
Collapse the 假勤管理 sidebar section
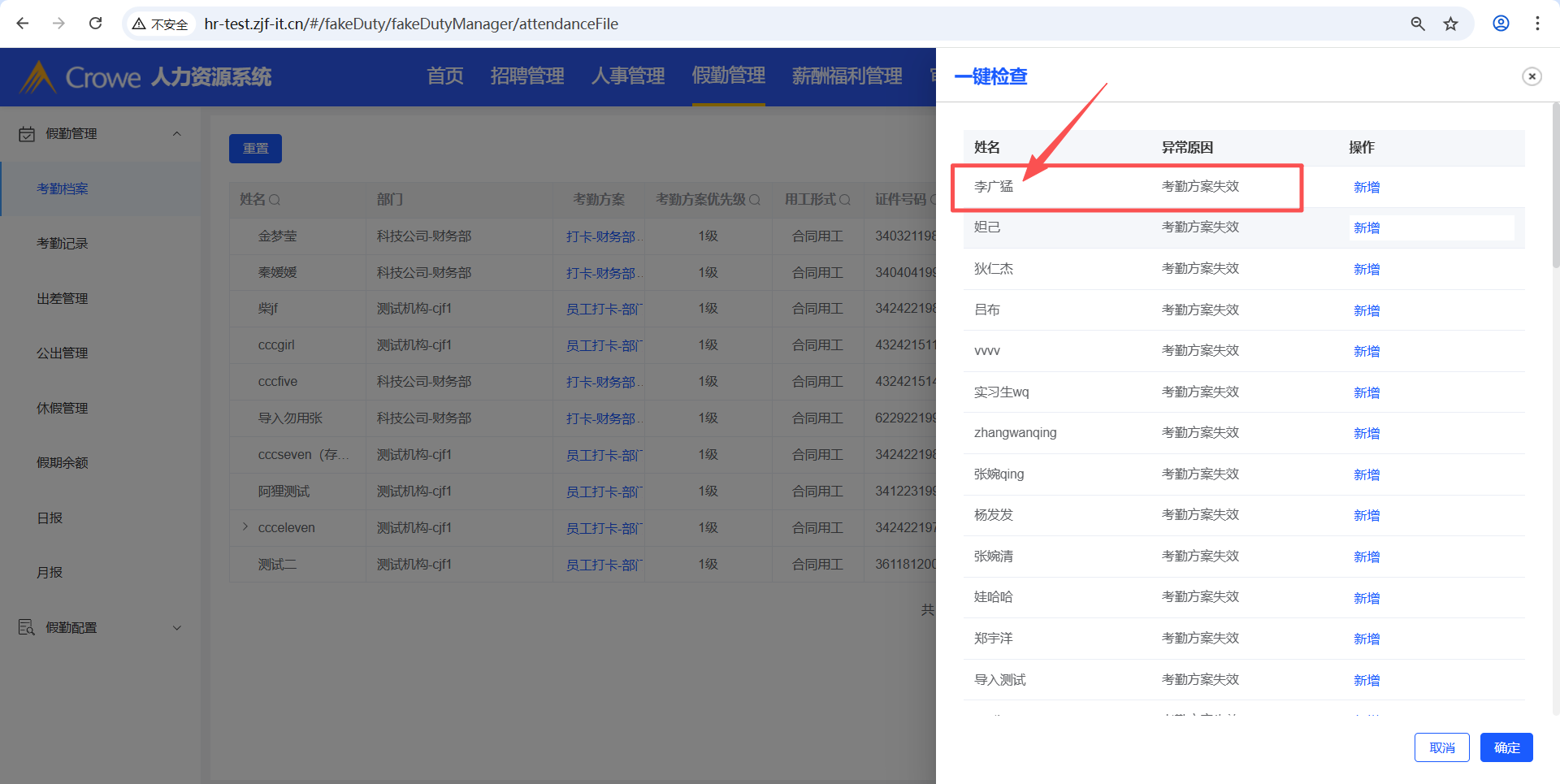pos(176,134)
